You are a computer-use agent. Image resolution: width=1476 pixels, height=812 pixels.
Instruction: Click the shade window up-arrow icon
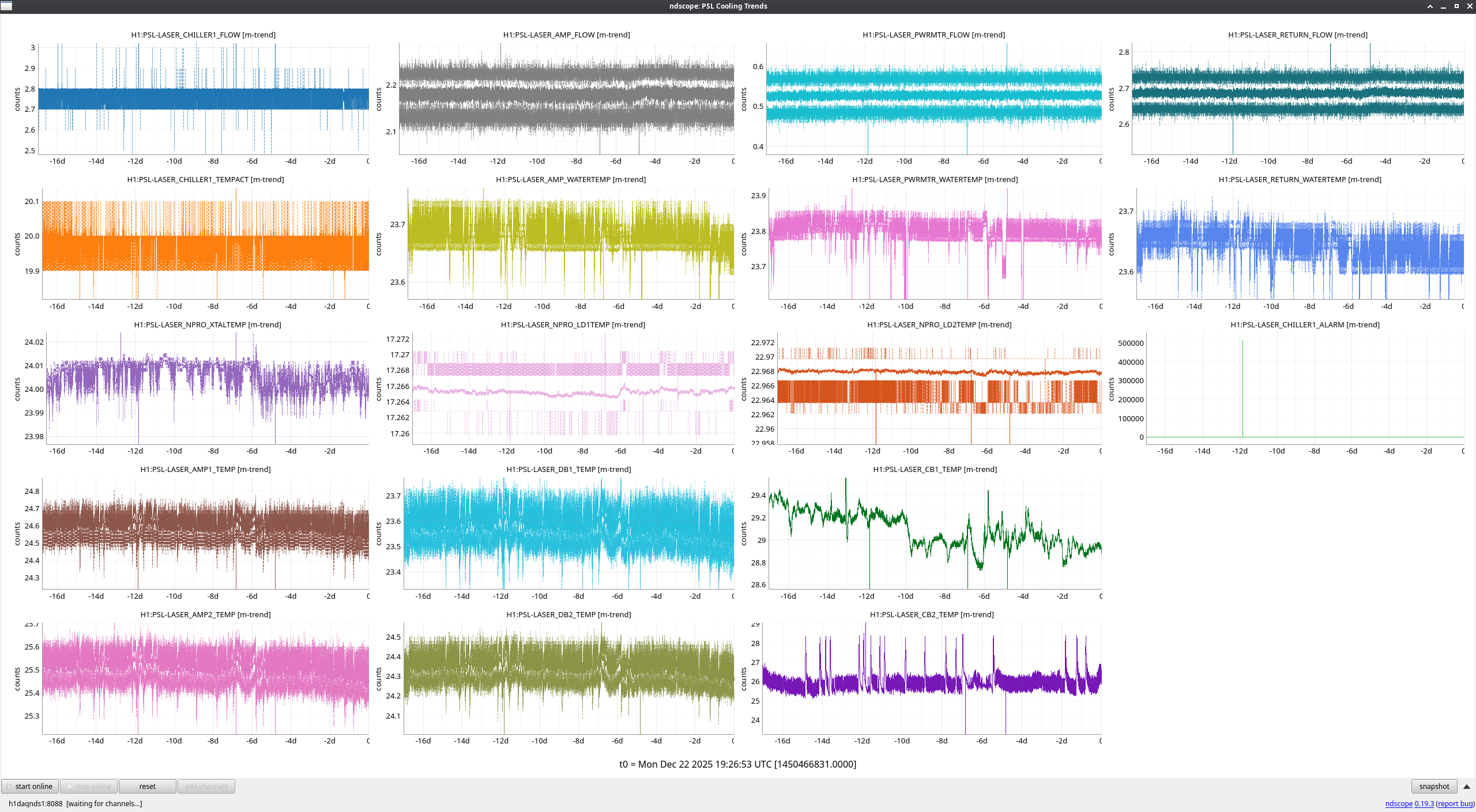click(1430, 6)
